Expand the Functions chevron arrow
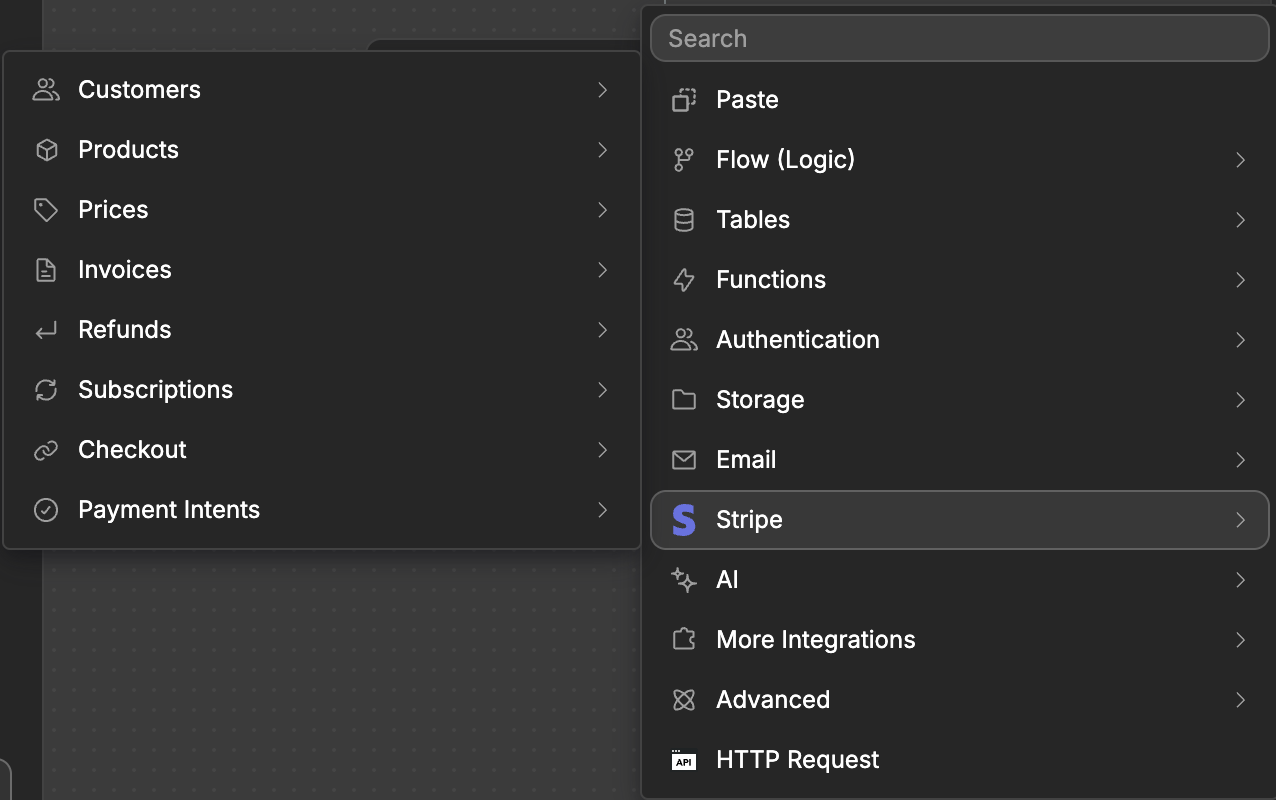The height and width of the screenshot is (800, 1276). pyautogui.click(x=1241, y=280)
